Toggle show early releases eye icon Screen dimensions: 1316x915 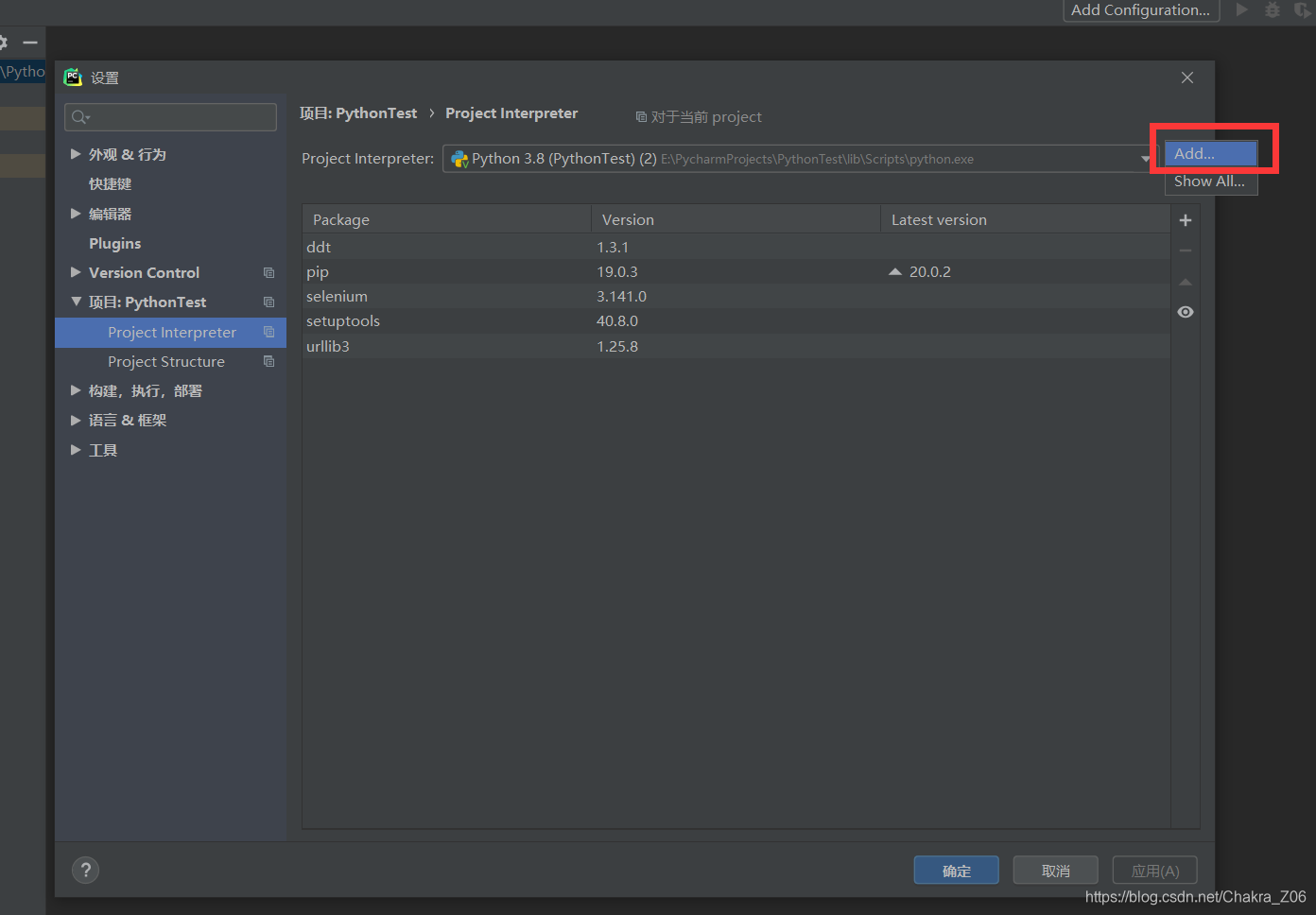click(1186, 312)
